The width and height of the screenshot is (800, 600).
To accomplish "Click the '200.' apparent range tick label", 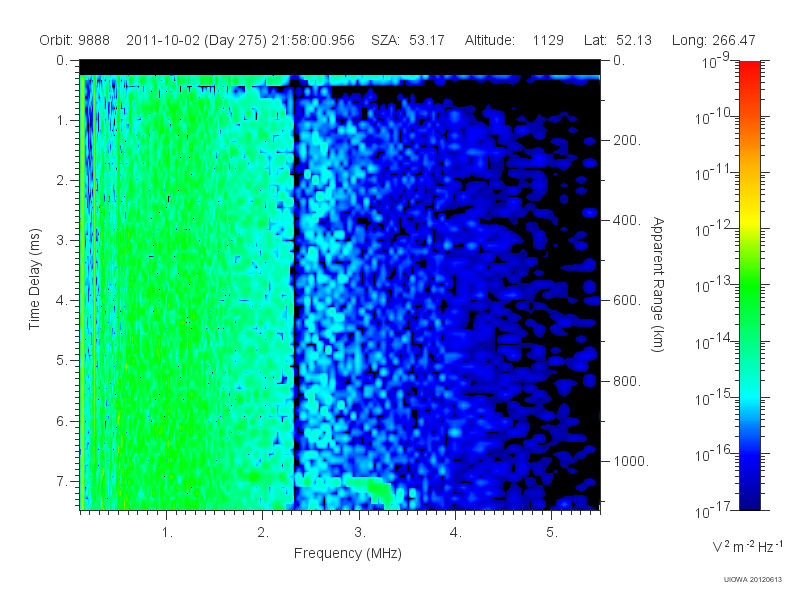I will pos(627,140).
